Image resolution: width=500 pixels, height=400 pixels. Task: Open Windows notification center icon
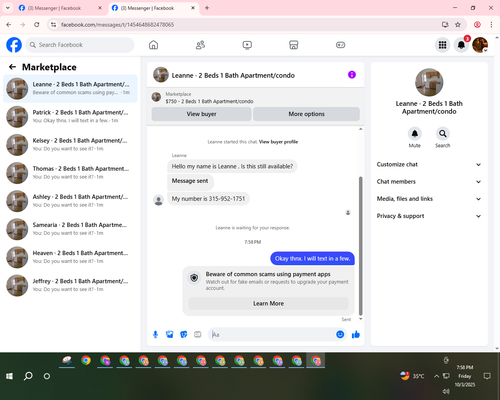[487, 376]
